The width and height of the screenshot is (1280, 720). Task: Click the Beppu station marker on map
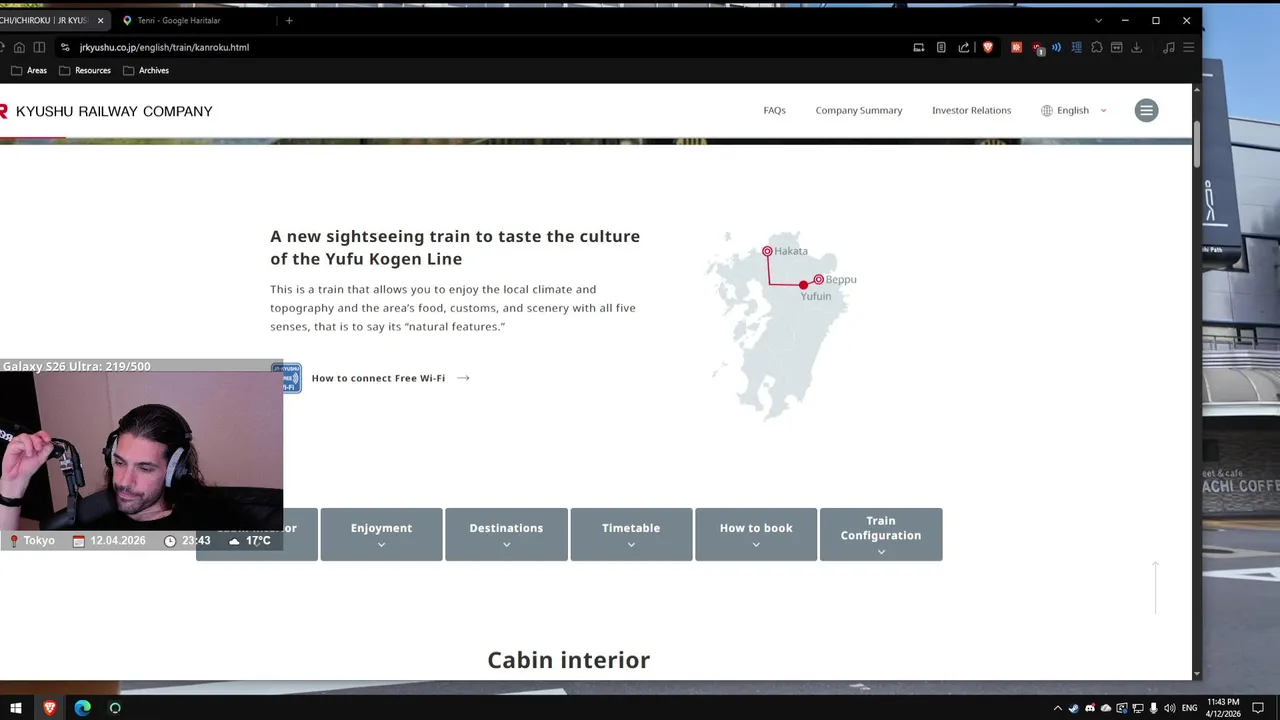(818, 279)
